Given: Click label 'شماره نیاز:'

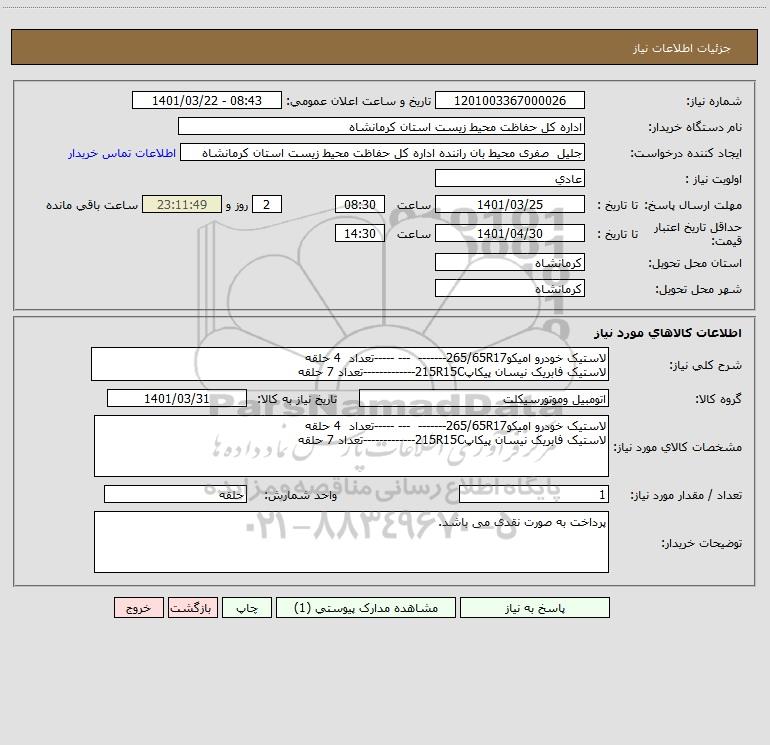Looking at the screenshot, I should click(x=714, y=102).
